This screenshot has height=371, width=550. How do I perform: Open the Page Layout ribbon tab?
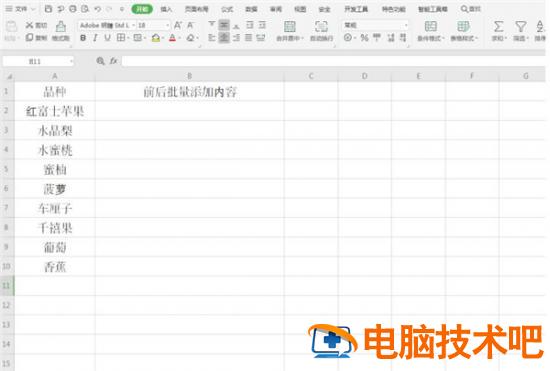pyautogui.click(x=196, y=9)
